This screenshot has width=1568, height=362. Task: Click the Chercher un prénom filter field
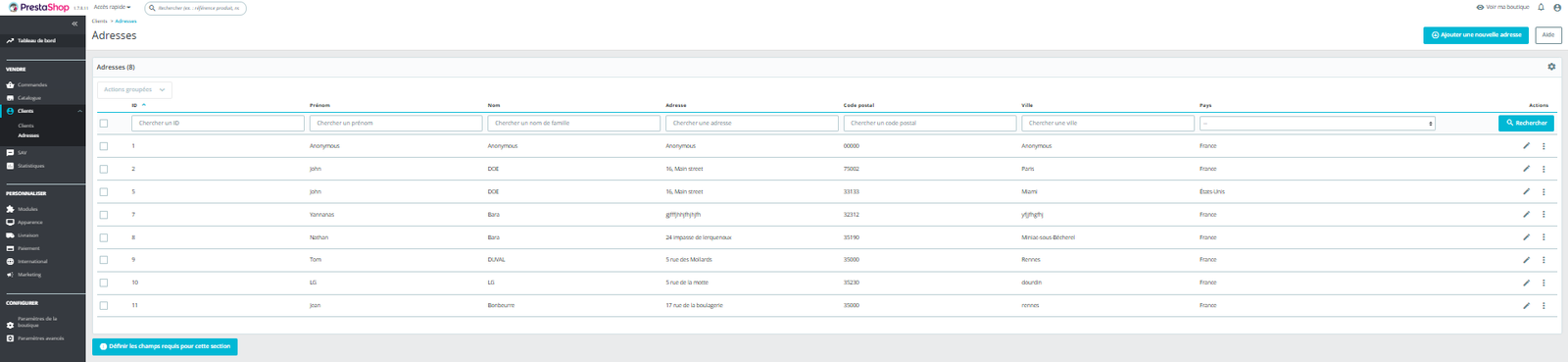(396, 123)
